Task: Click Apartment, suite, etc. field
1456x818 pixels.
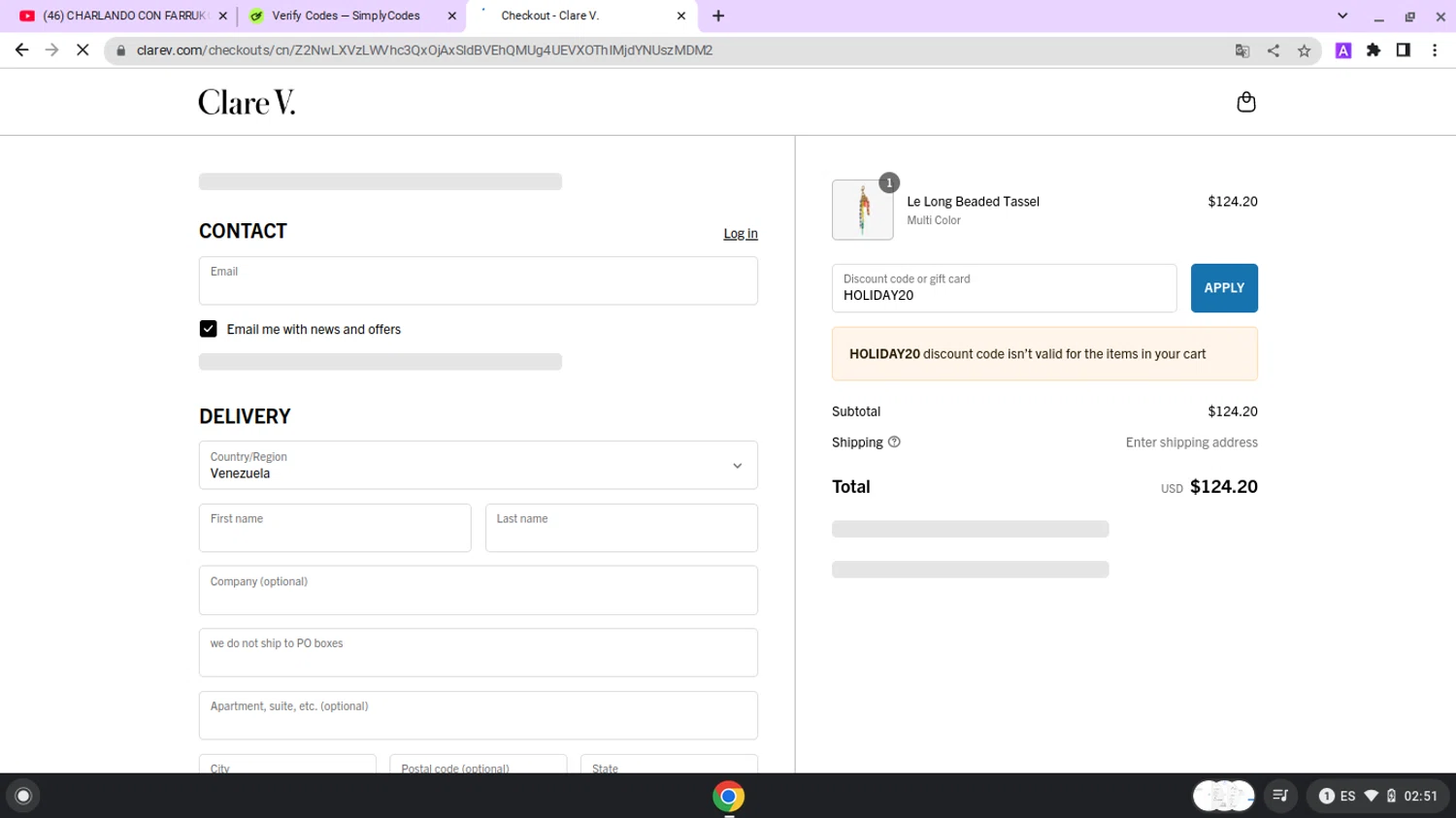Action: click(478, 715)
